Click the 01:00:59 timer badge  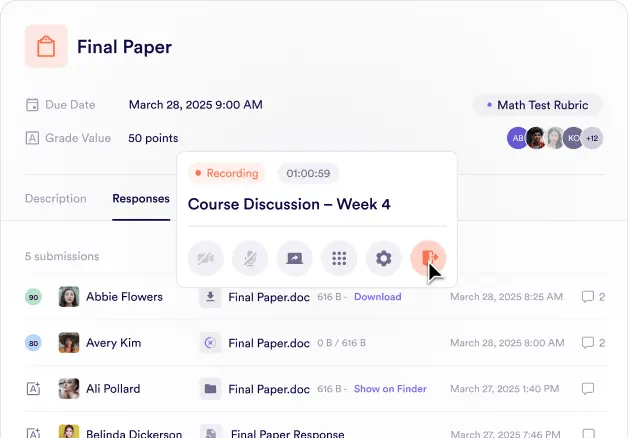click(308, 173)
